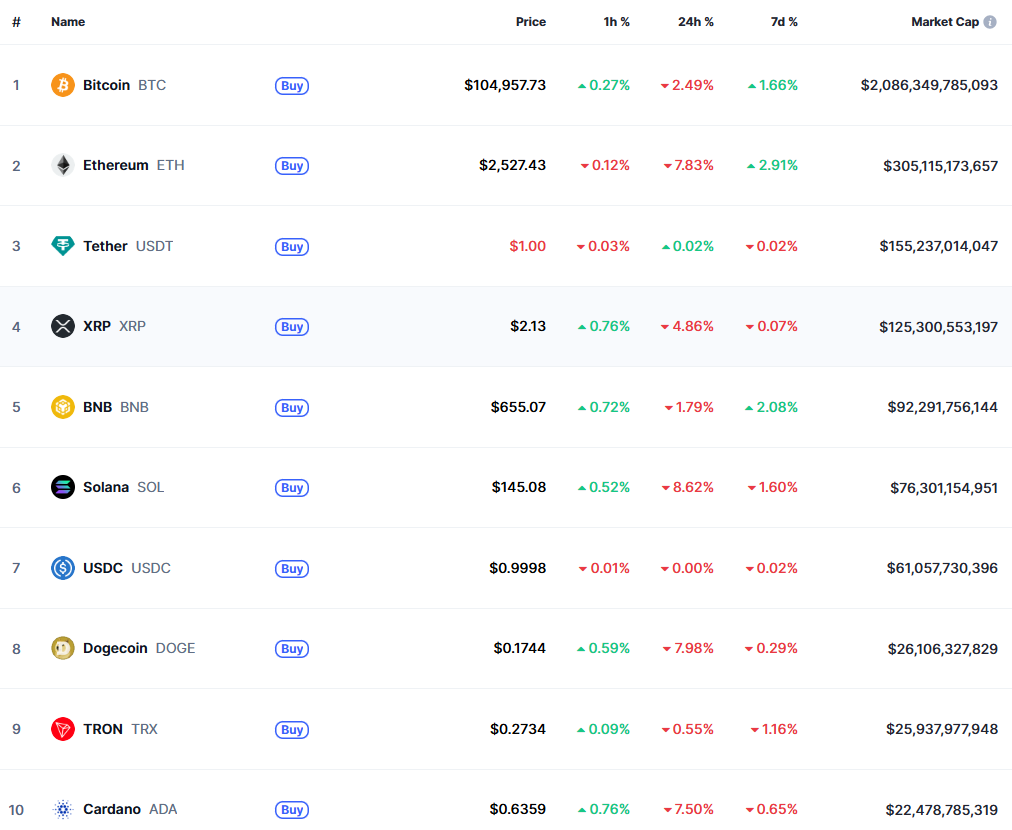Image resolution: width=1012 pixels, height=830 pixels.
Task: Click Bitcoin's market cap value
Action: click(929, 85)
